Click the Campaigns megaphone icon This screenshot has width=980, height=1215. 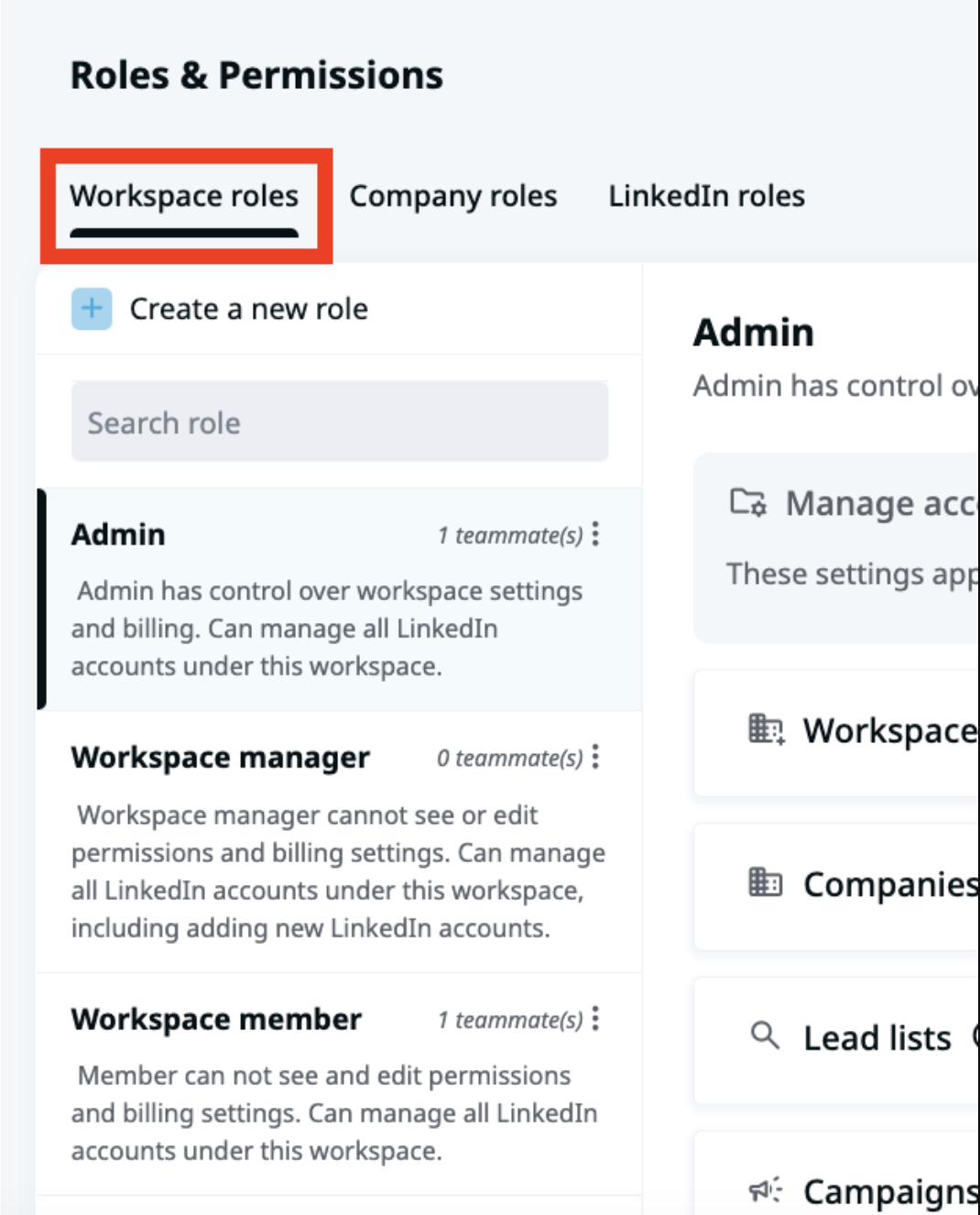(x=766, y=1190)
